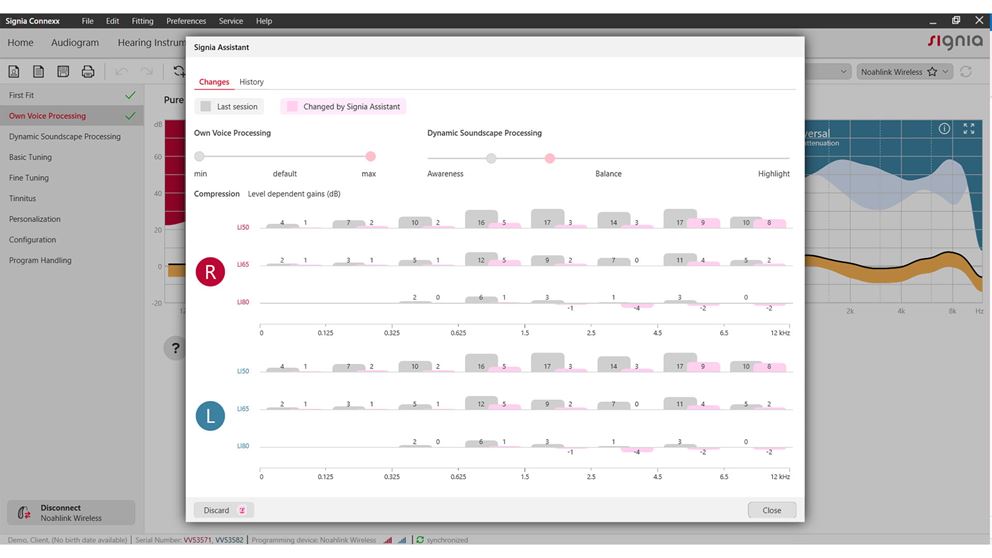This screenshot has width=992, height=558.
Task: Open the Noahlink Wireless dropdown arrow
Action: [946, 71]
